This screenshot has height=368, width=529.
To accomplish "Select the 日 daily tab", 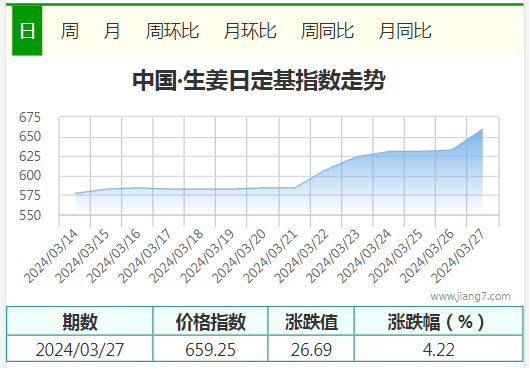I will point(27,31).
